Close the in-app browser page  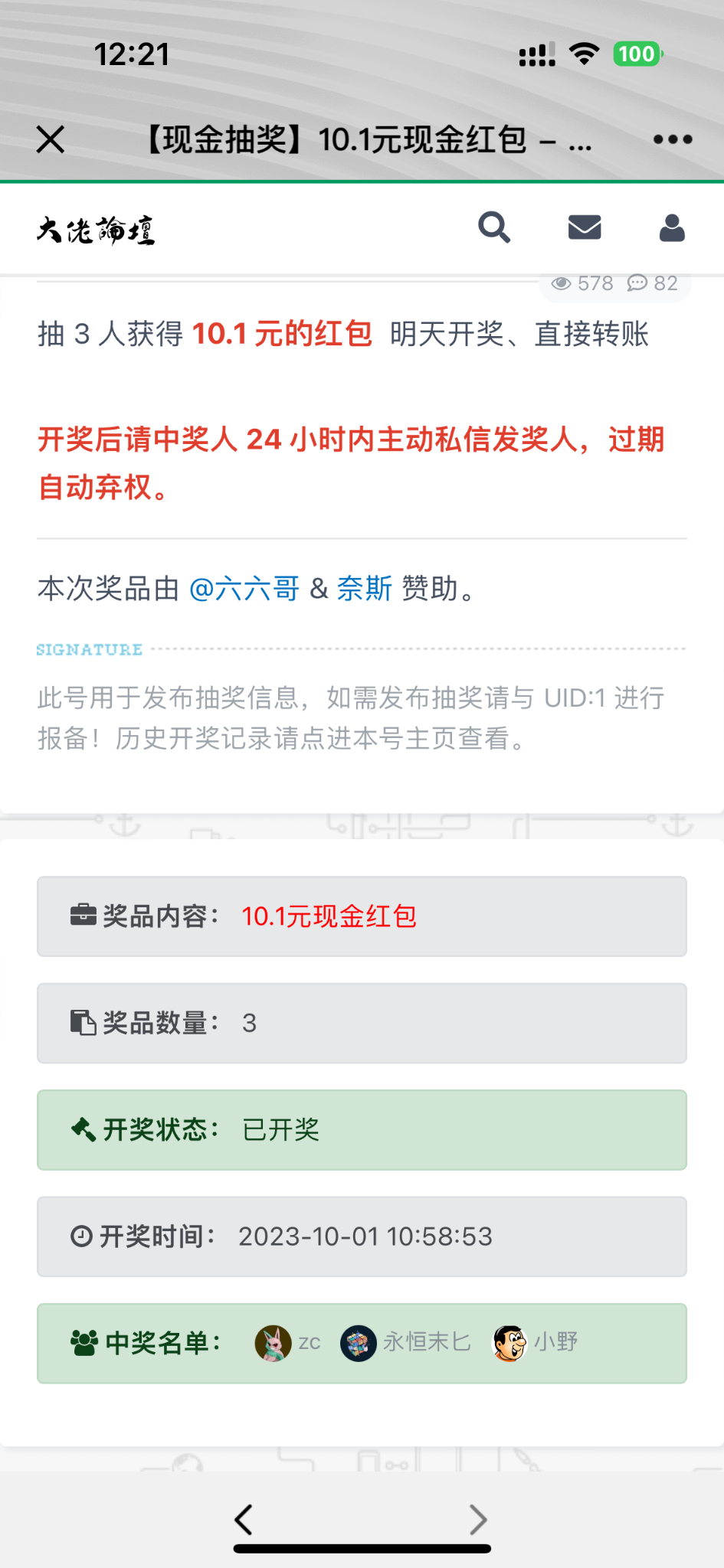coord(51,139)
